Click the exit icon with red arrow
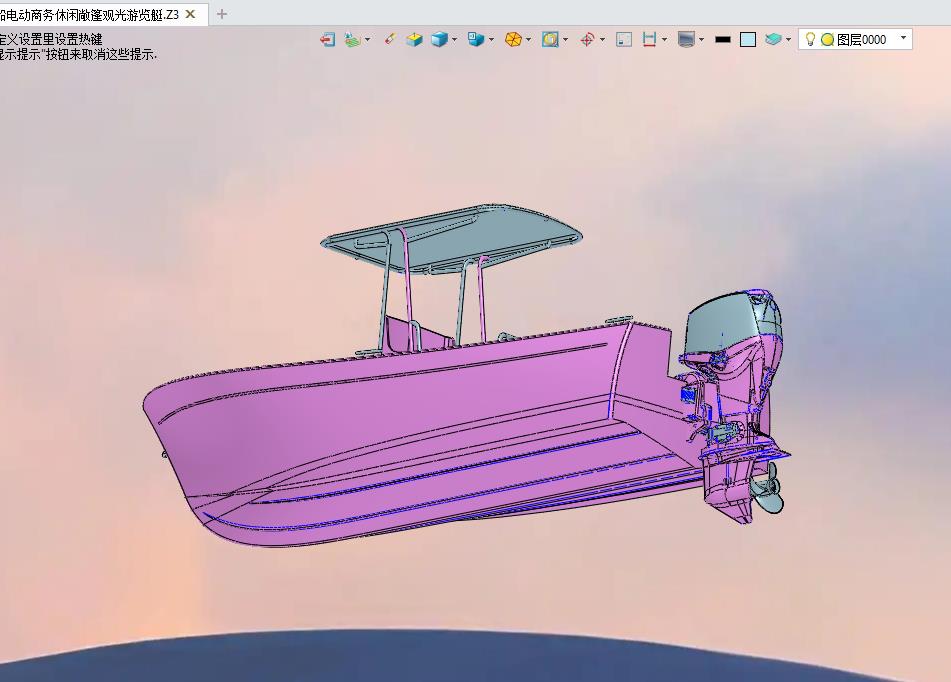Screen dimensions: 951x682 327,40
